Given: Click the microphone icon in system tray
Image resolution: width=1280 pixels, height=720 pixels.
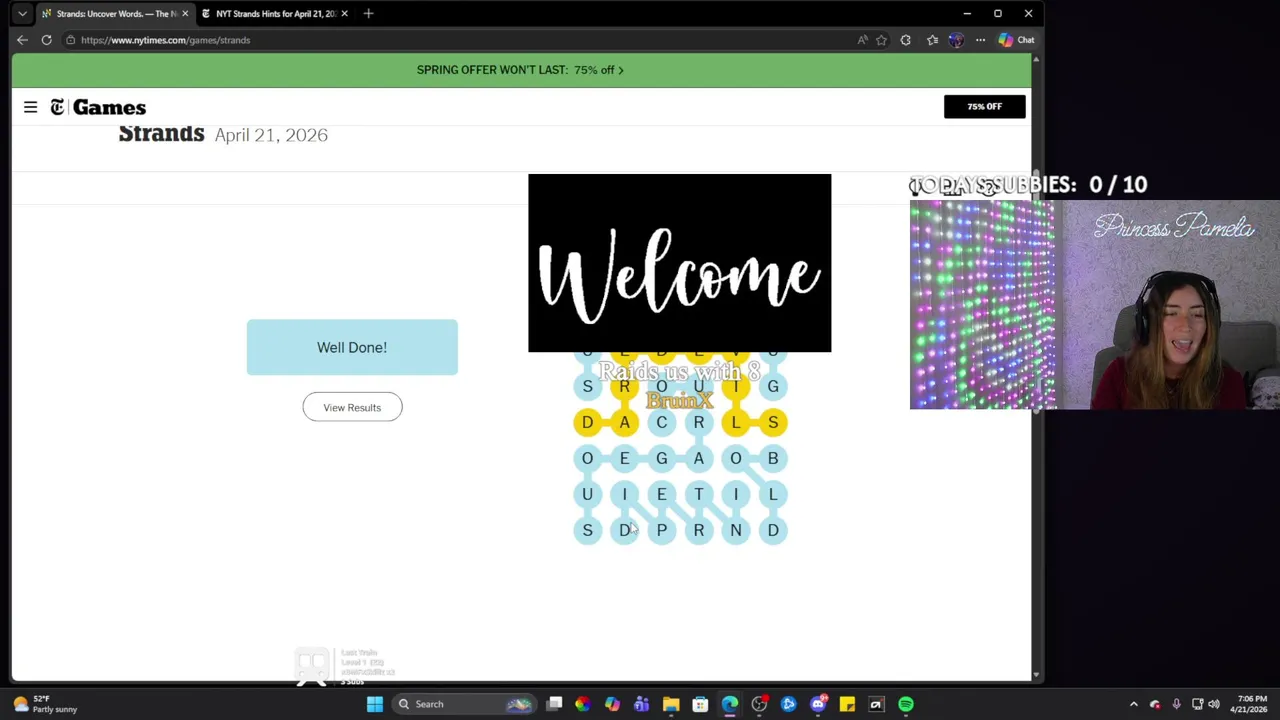Looking at the screenshot, I should tap(1176, 704).
